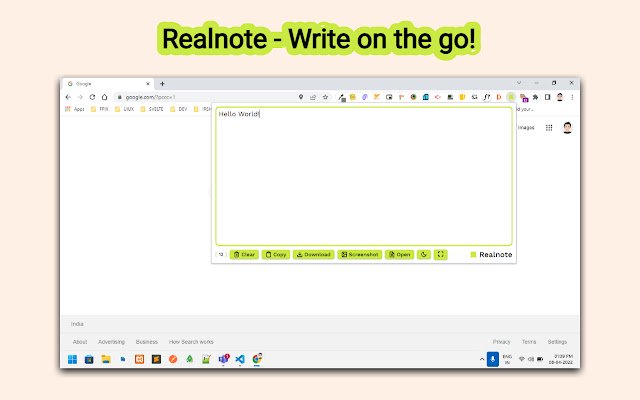
Task: Click the share page icon in address bar
Action: click(313, 97)
